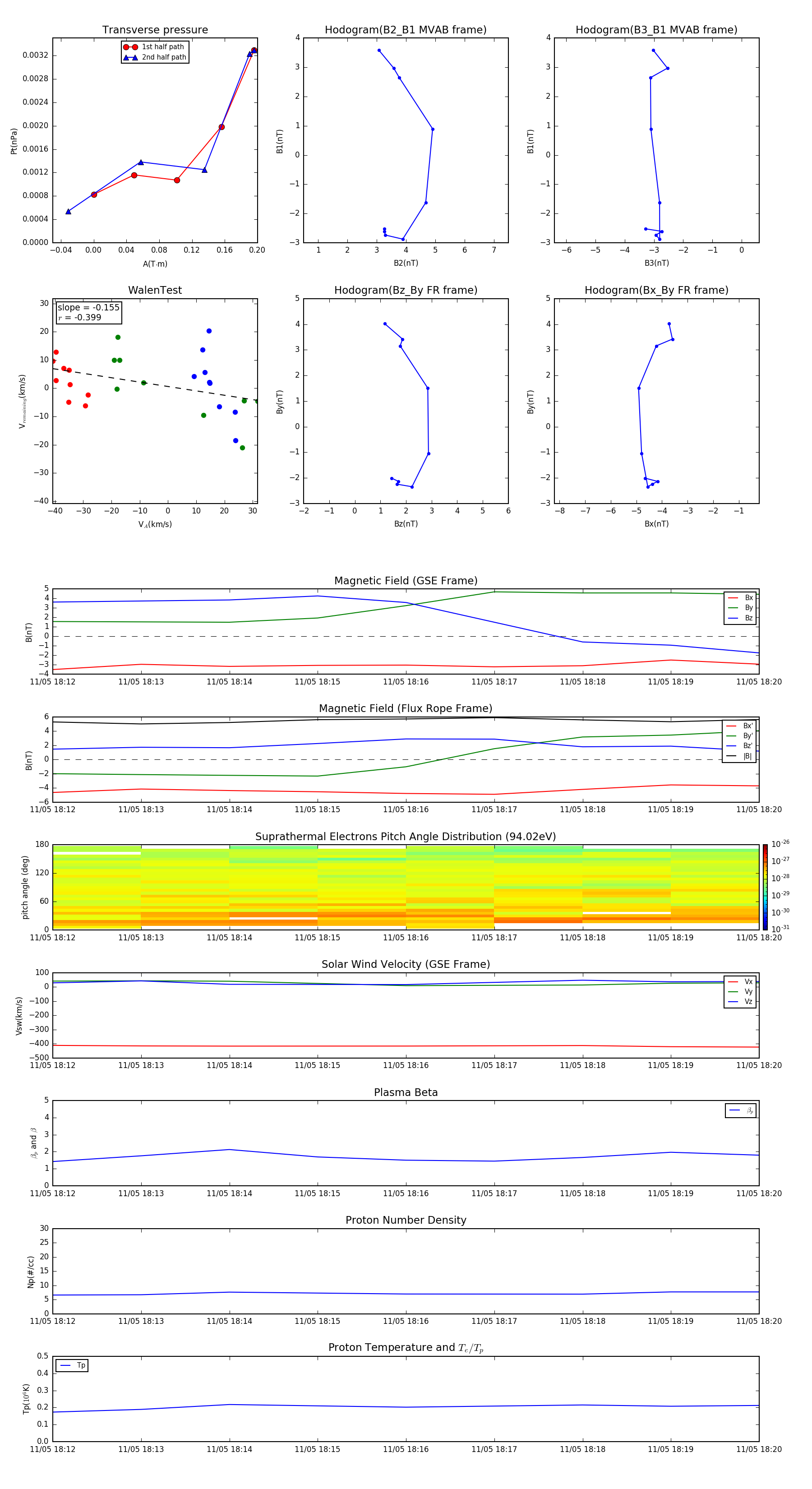Click the "pitch angle (deg)" axis label
The height and width of the screenshot is (1489, 812).
click(x=25, y=887)
